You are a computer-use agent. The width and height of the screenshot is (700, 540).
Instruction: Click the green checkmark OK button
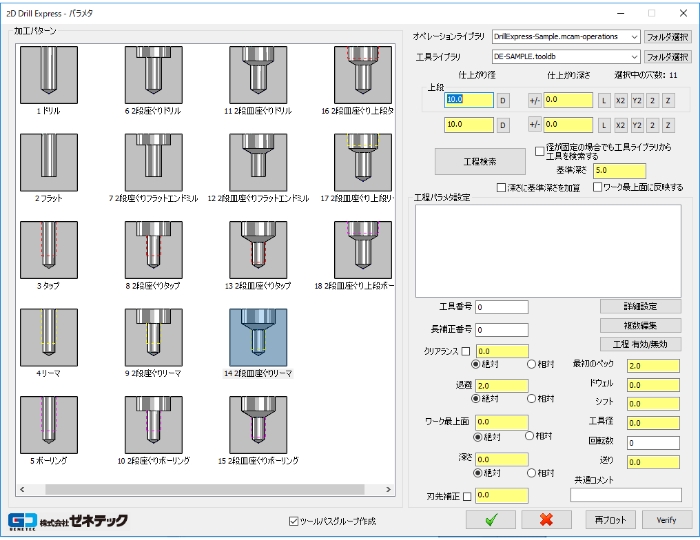491,519
